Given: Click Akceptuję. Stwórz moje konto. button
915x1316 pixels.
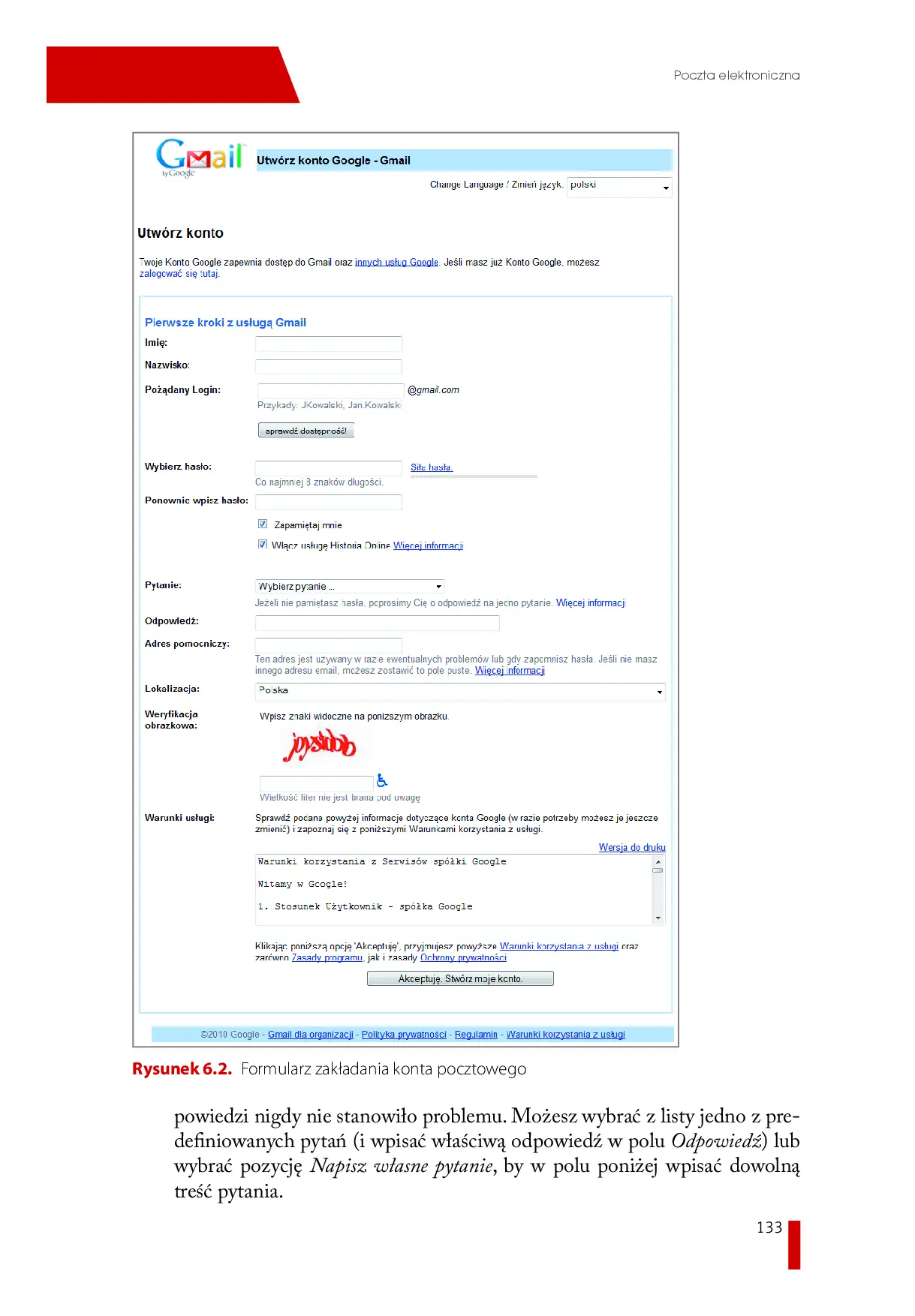Looking at the screenshot, I should click(x=460, y=978).
